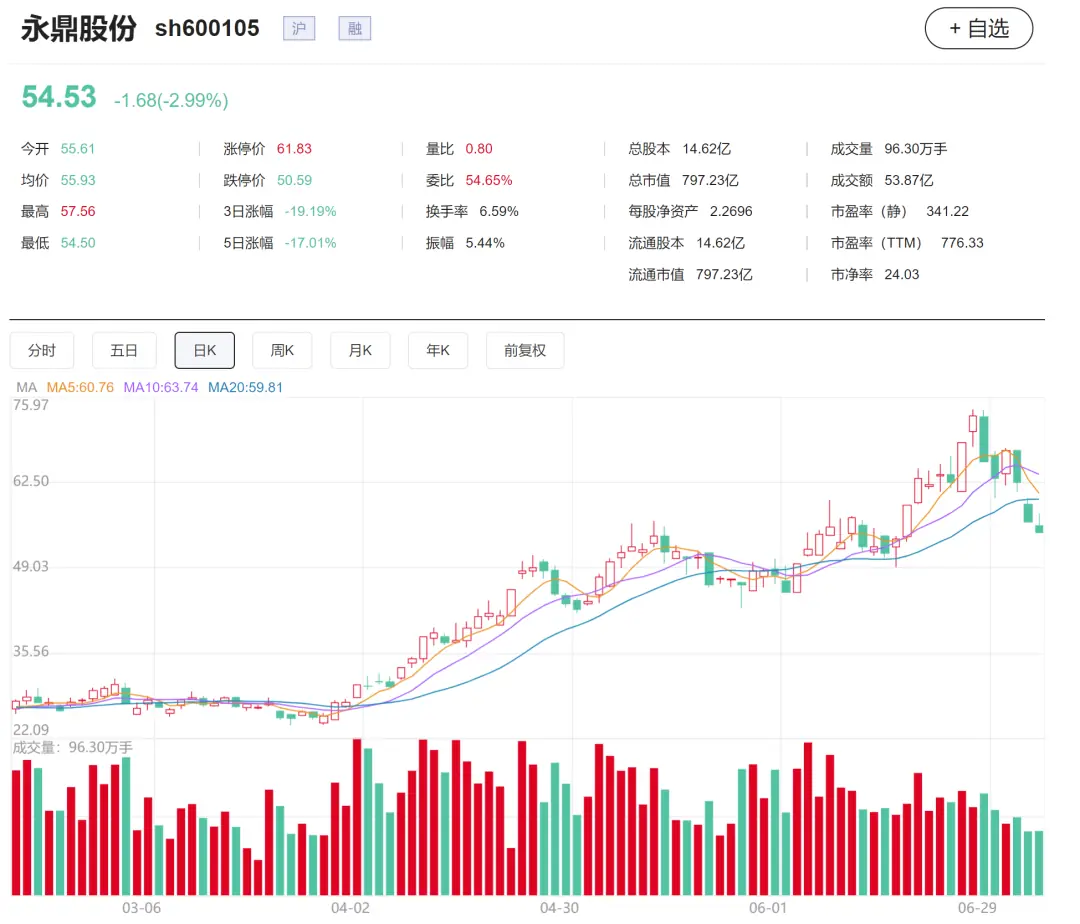This screenshot has height=924, width=1080.
Task: Click the MA5:60.76 indicator label
Action: point(80,388)
